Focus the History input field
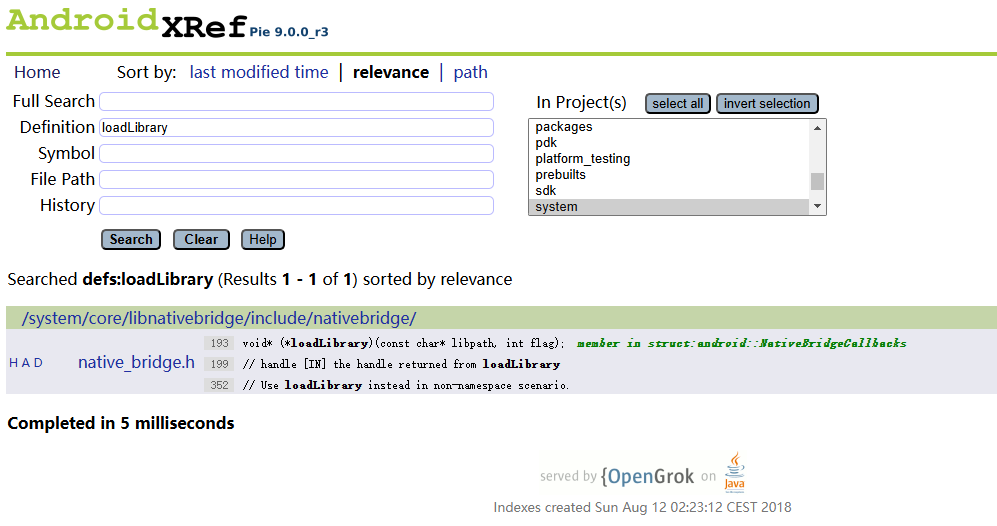 (296, 206)
